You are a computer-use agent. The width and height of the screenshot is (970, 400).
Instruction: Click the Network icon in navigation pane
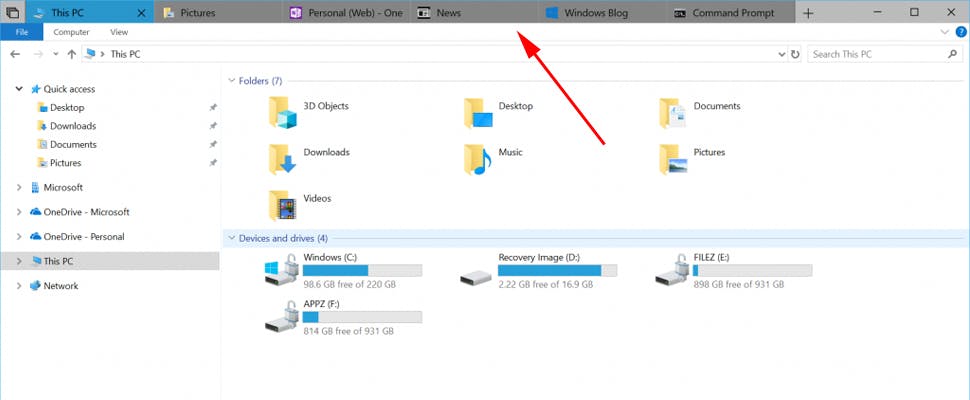[x=36, y=286]
